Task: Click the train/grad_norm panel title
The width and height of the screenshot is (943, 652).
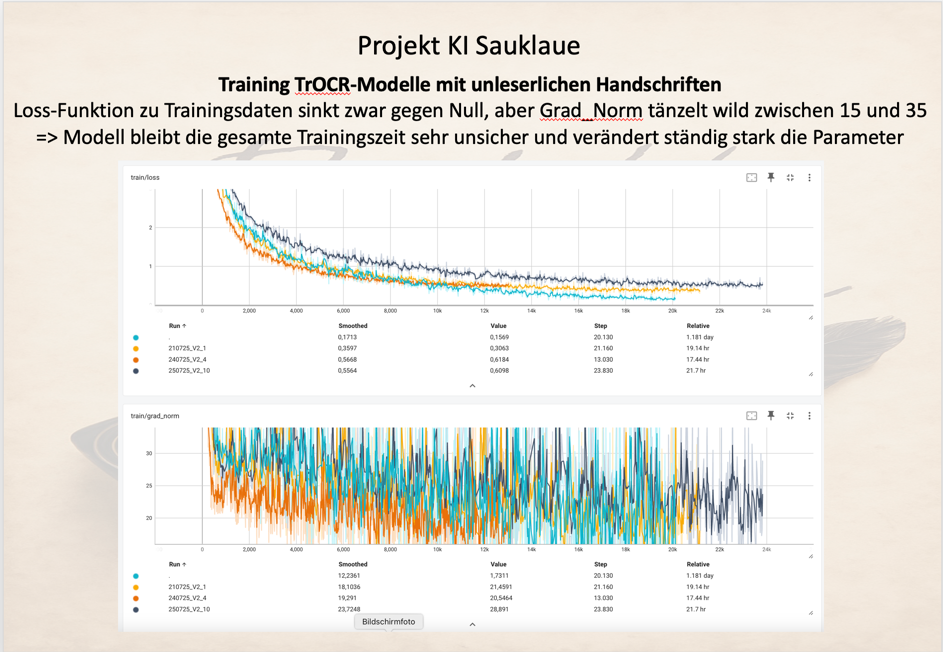Action: (155, 416)
